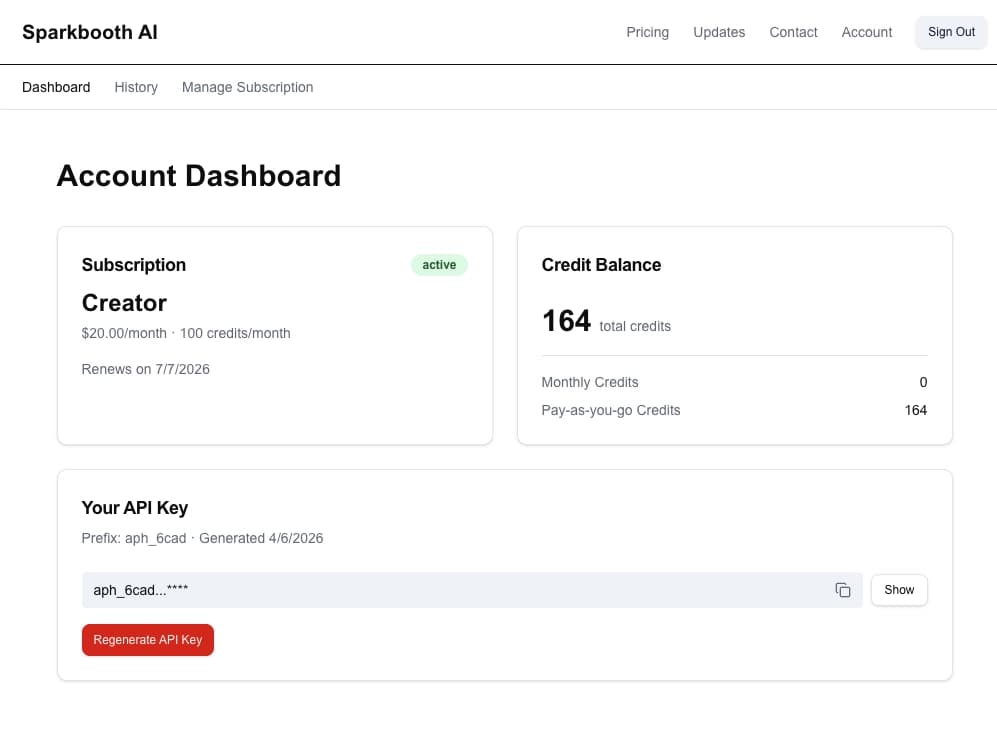Image resolution: width=997 pixels, height=738 pixels.
Task: Open the Manage Subscription tab
Action: point(247,87)
